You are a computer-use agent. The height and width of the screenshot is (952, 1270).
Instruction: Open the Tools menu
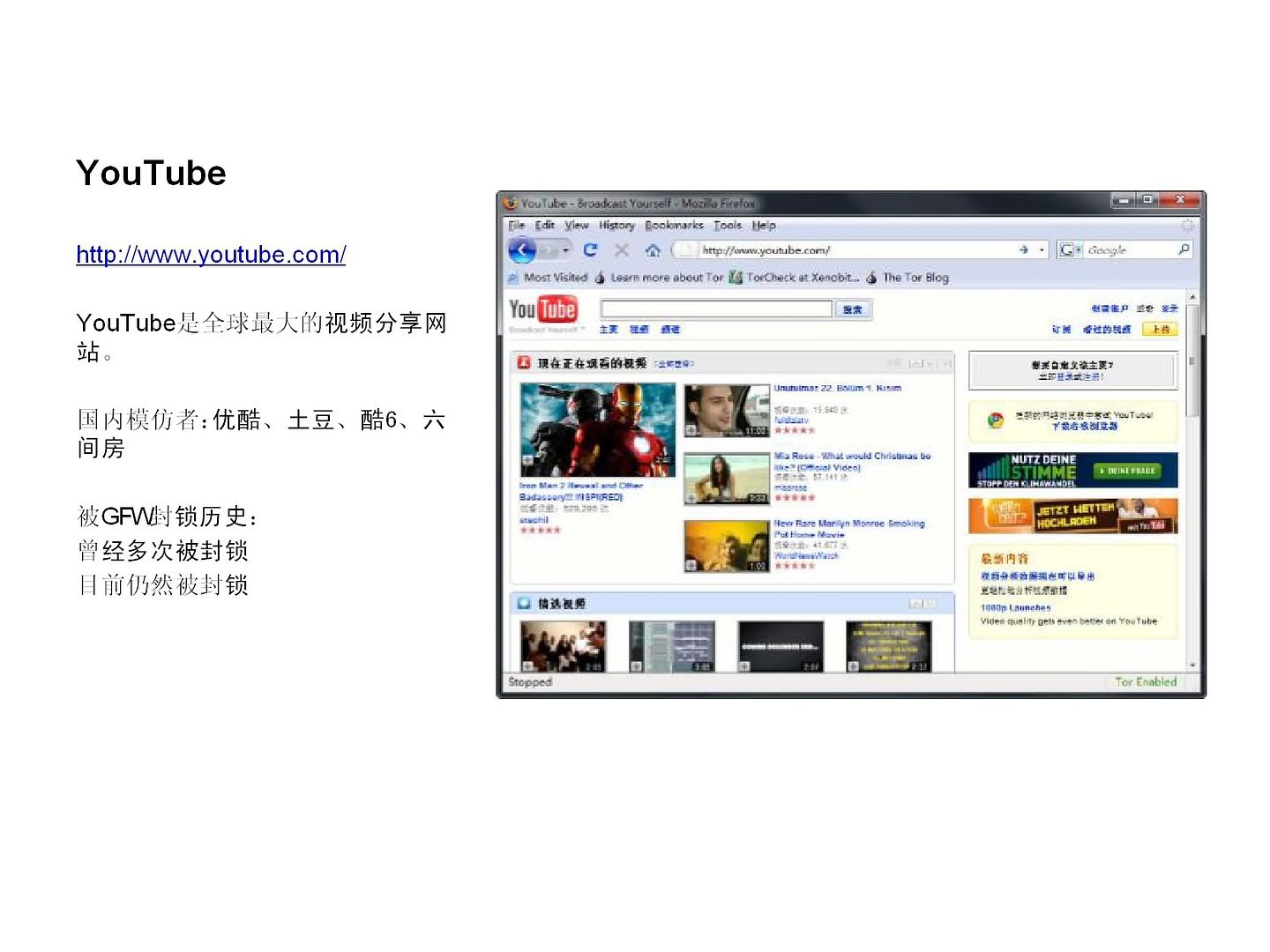(x=728, y=226)
